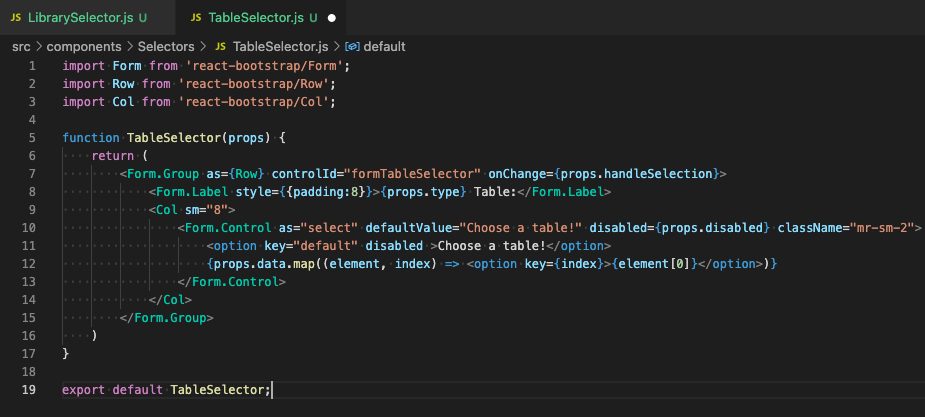Click the JS file icon on TableSelector.js tab

tap(195, 18)
